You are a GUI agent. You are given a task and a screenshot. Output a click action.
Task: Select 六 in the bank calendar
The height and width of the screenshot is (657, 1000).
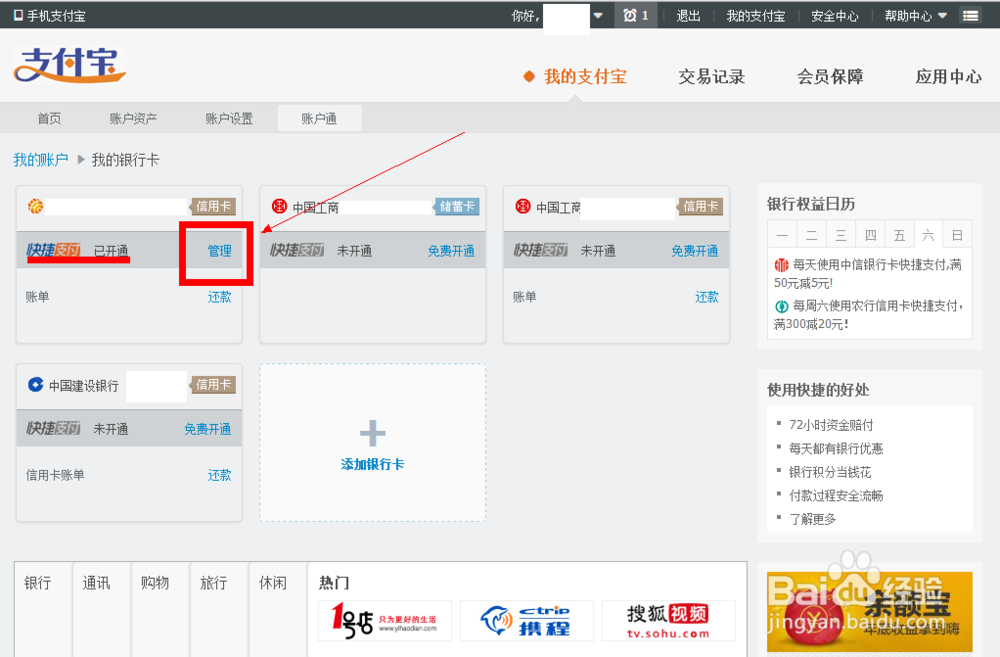tap(929, 235)
